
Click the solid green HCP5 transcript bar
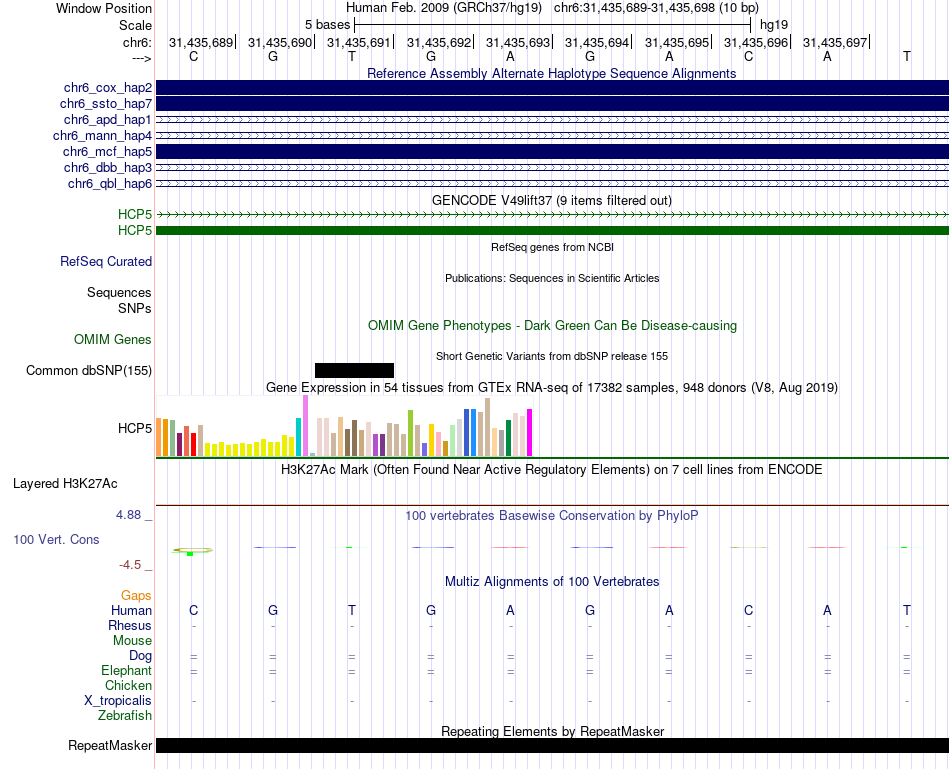point(552,230)
